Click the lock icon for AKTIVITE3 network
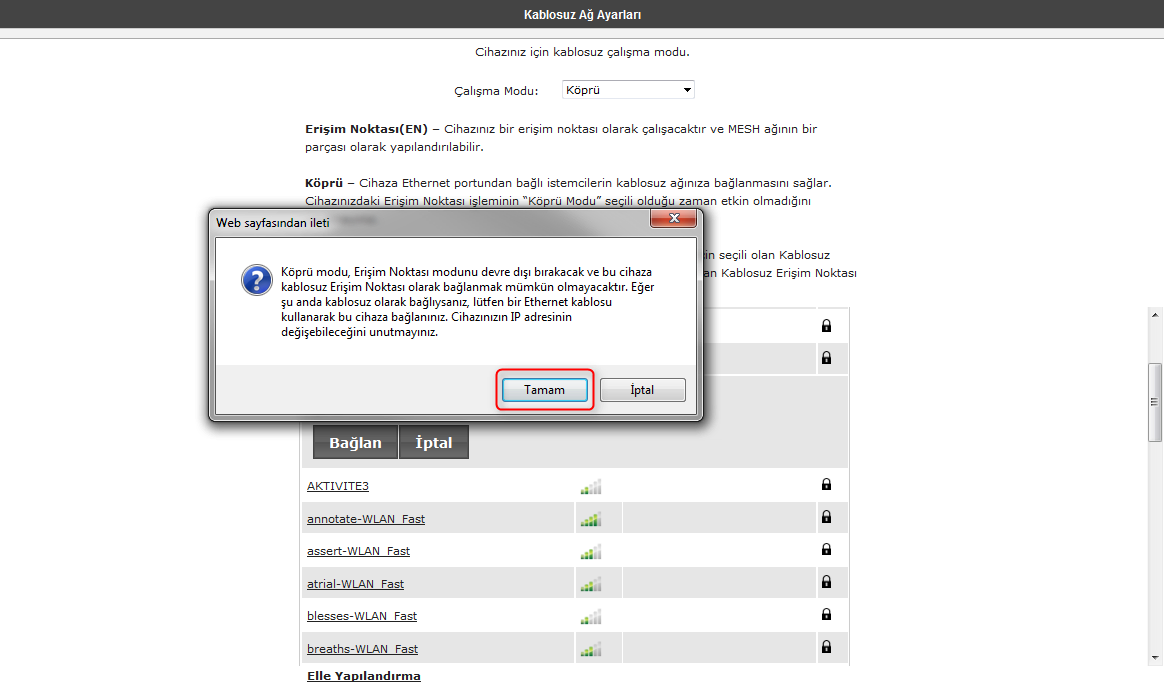1164x694 pixels. tap(826, 485)
